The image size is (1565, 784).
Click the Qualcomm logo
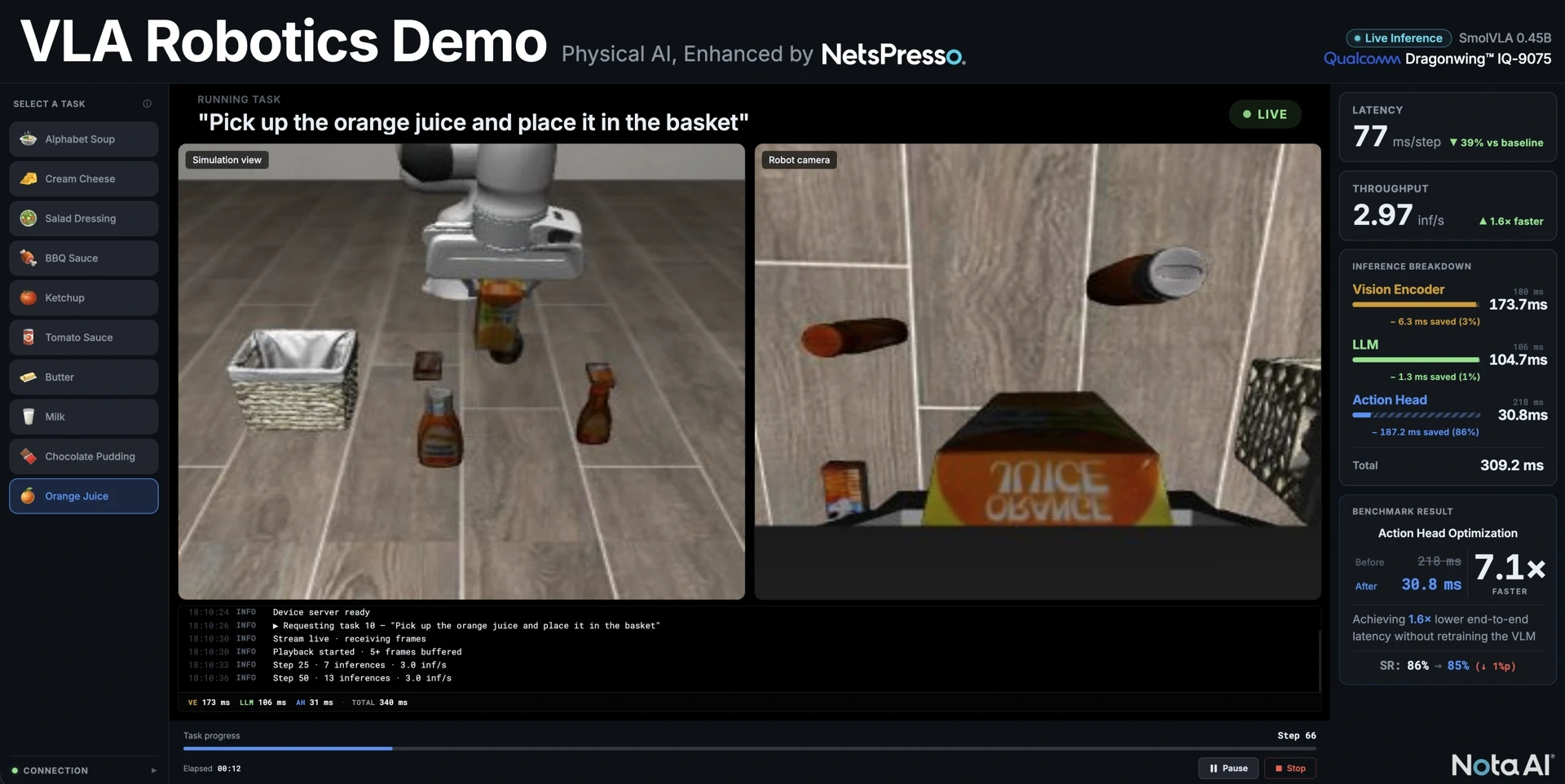pyautogui.click(x=1362, y=59)
